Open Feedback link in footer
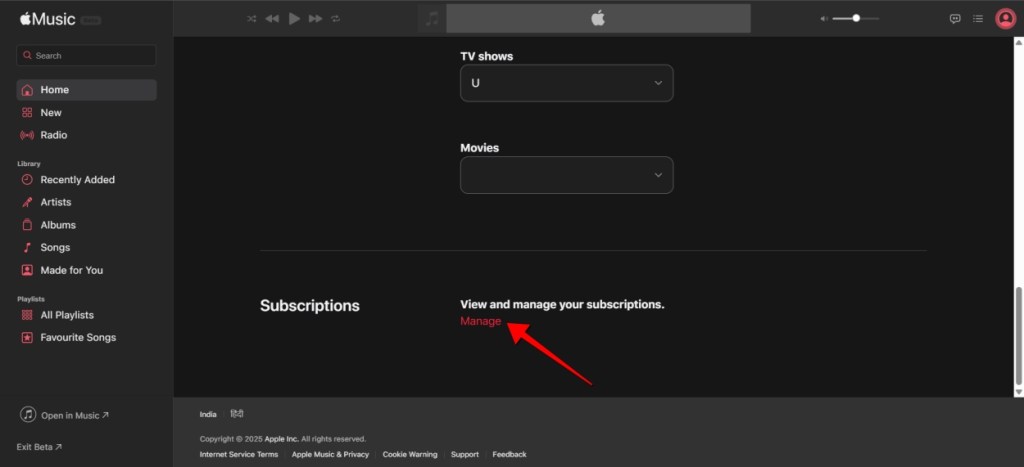Image resolution: width=1024 pixels, height=467 pixels. [509, 455]
